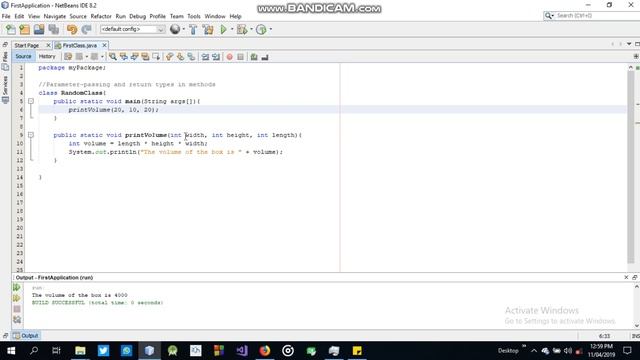Click the globe browser icon in toolbar
Viewport: 640px width, 360px height.
tap(175, 29)
